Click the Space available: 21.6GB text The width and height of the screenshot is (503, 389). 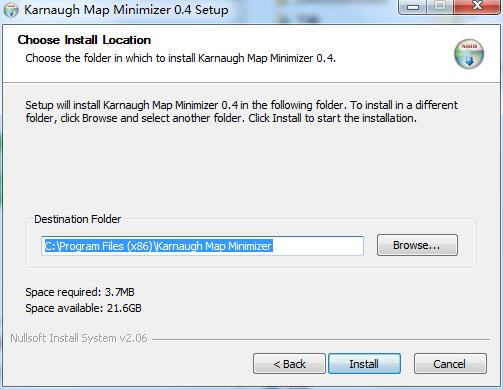coord(83,308)
